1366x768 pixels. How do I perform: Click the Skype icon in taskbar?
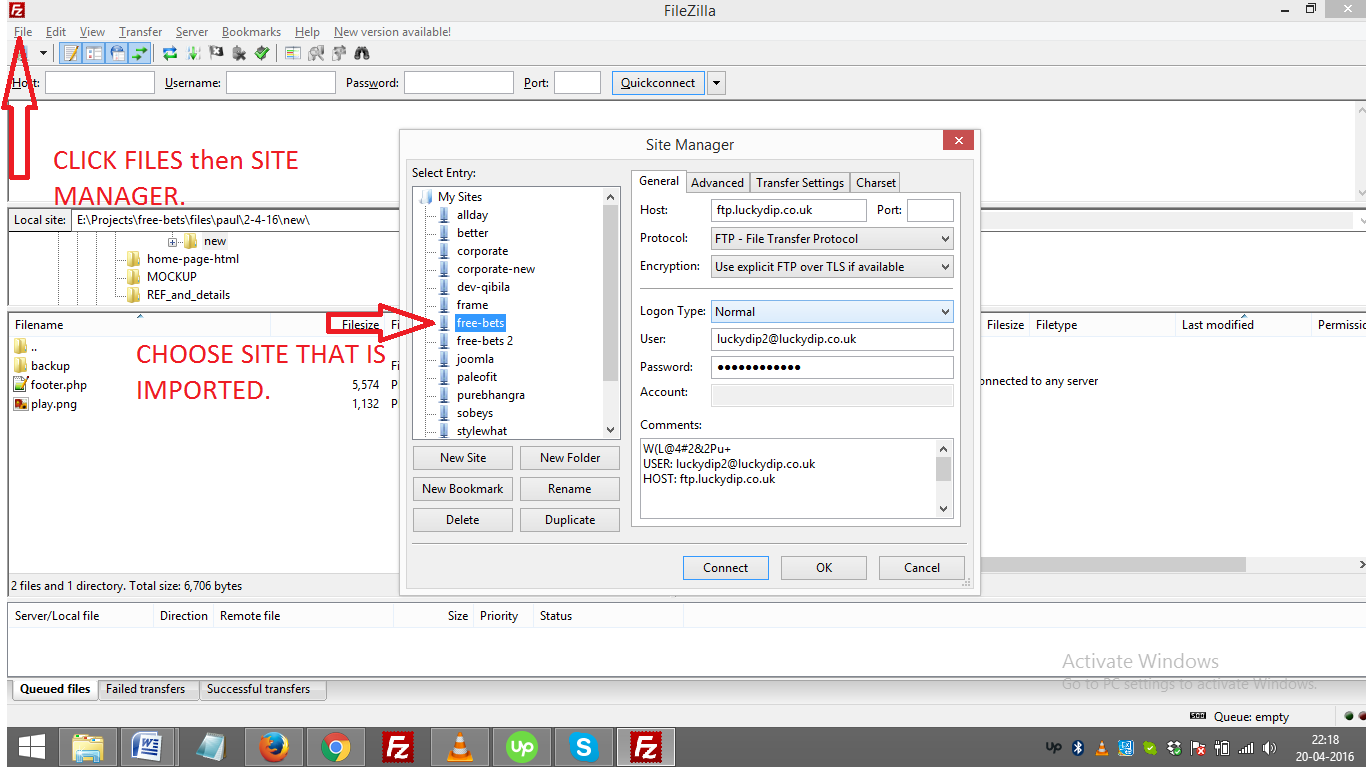pyautogui.click(x=583, y=747)
